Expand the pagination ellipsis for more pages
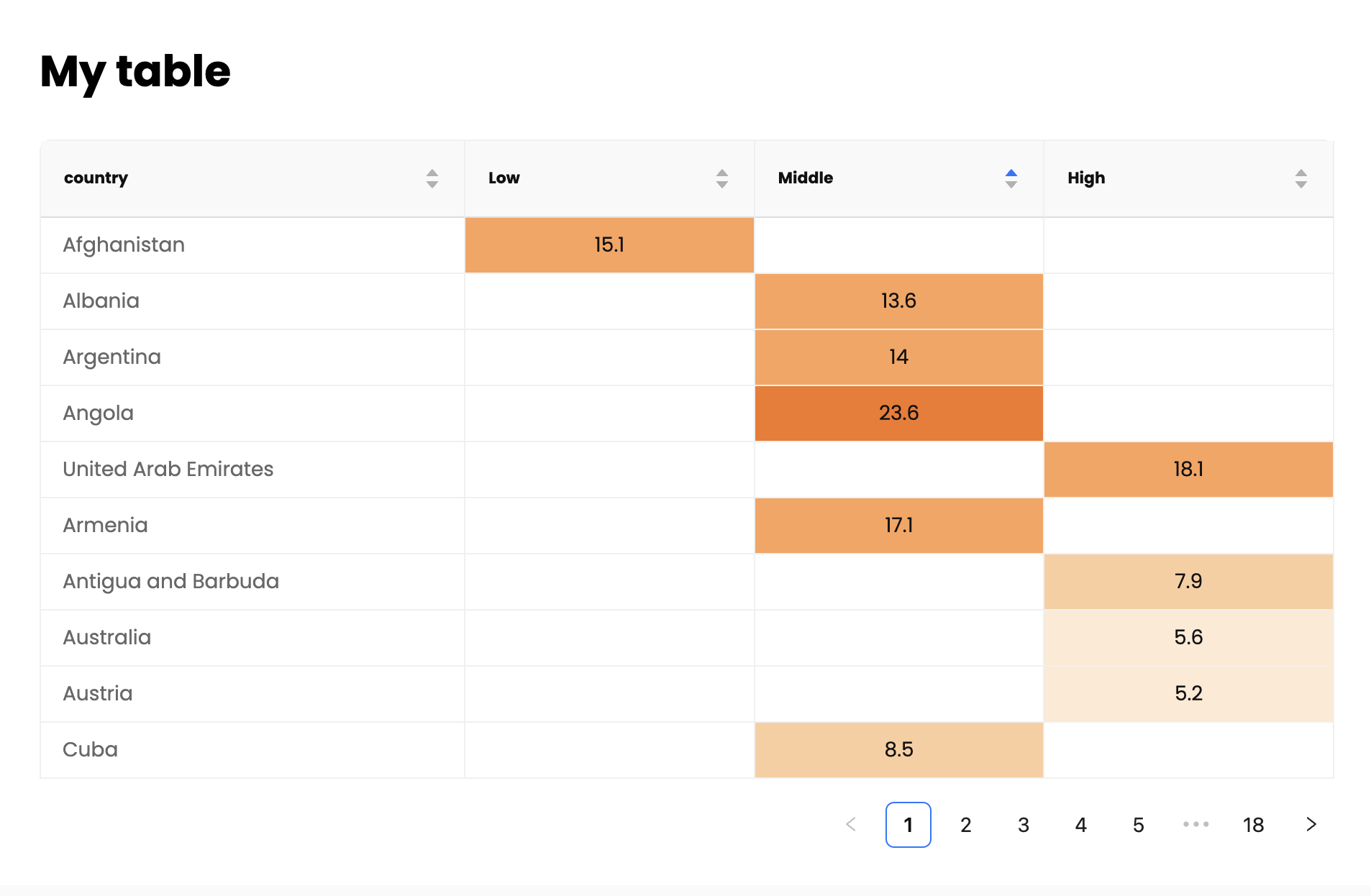The width and height of the screenshot is (1371, 896). (x=1195, y=825)
